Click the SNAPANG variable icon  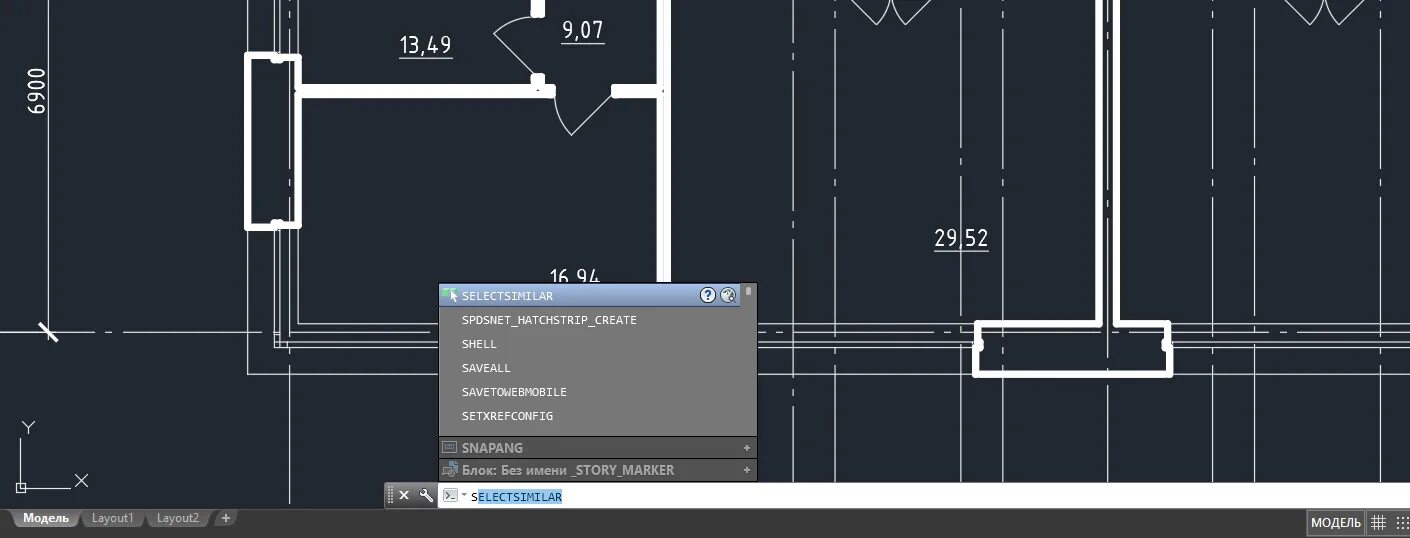pyautogui.click(x=450, y=448)
